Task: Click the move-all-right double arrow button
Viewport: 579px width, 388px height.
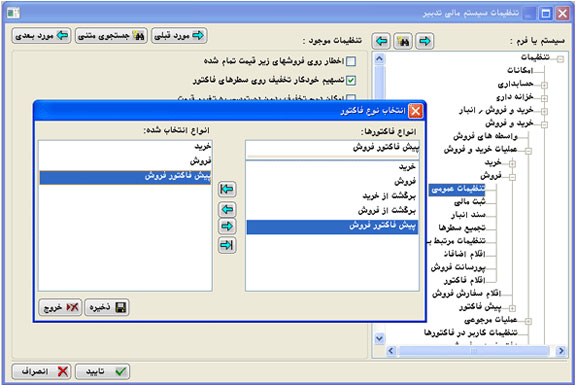Action: [227, 245]
